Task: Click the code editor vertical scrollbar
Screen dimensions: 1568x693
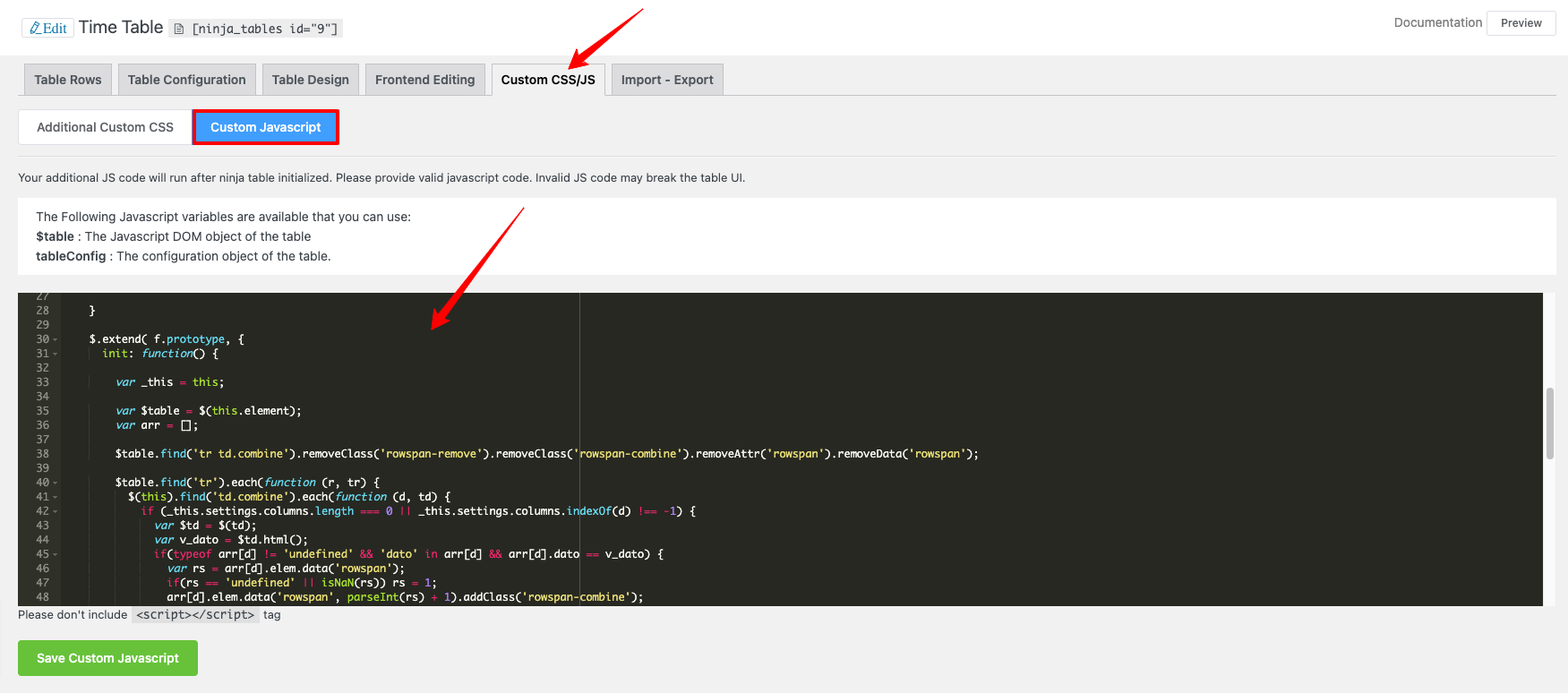Action: click(1549, 423)
